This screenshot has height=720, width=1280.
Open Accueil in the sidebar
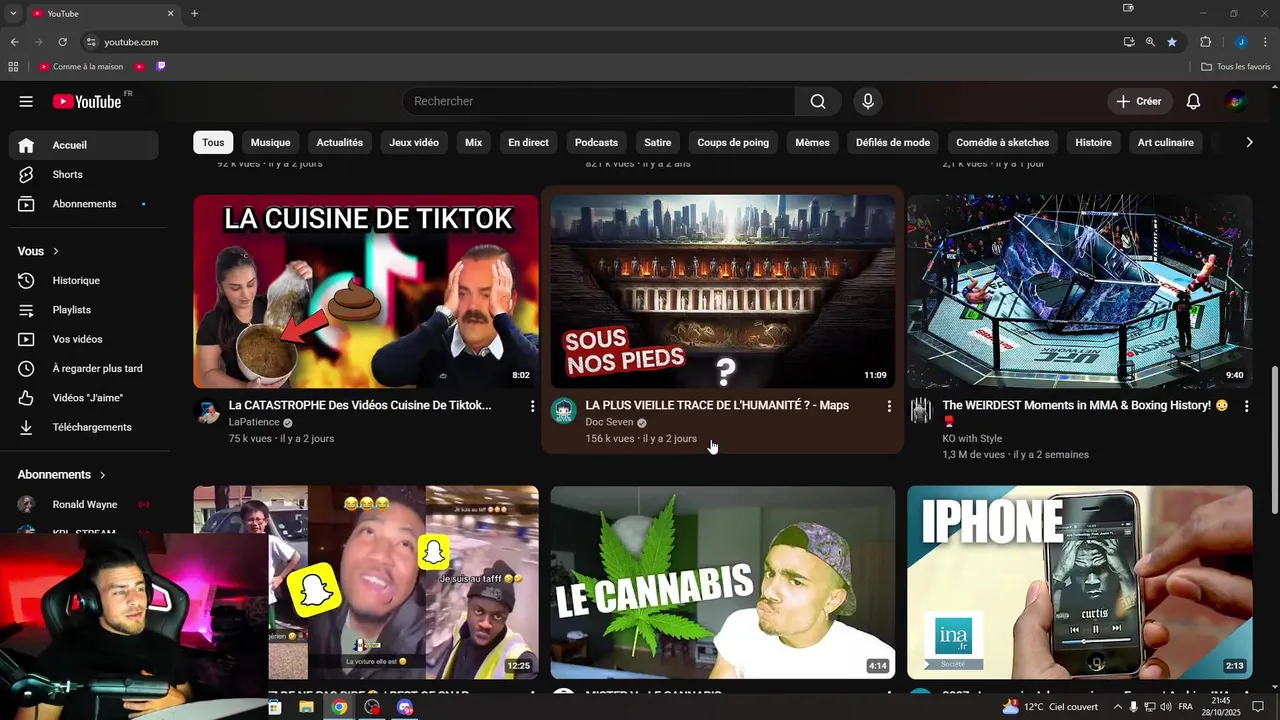coord(84,145)
